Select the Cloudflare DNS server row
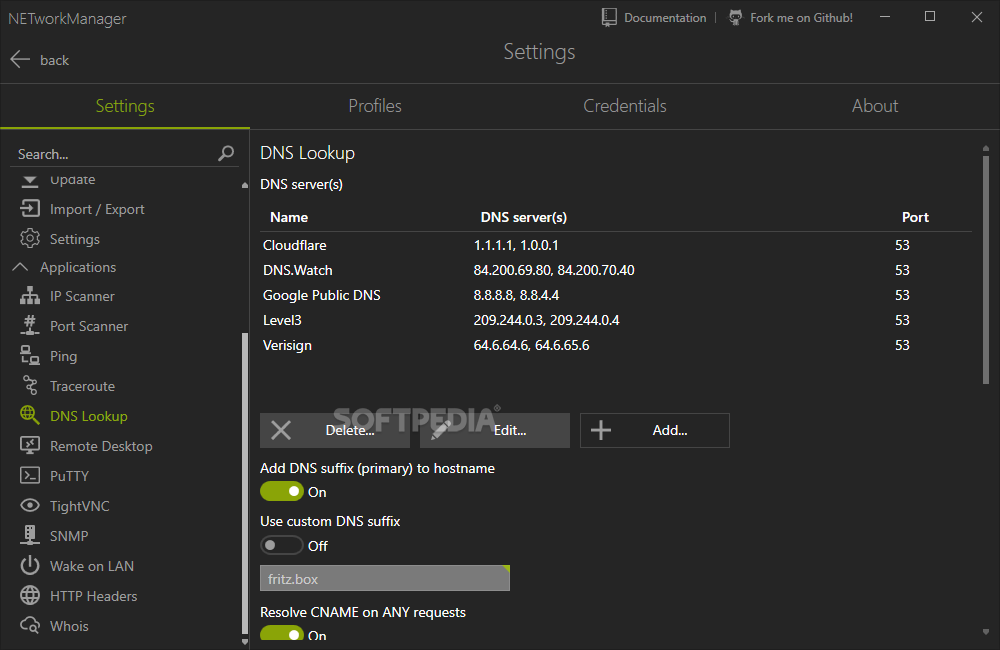This screenshot has width=1000, height=650. 615,245
